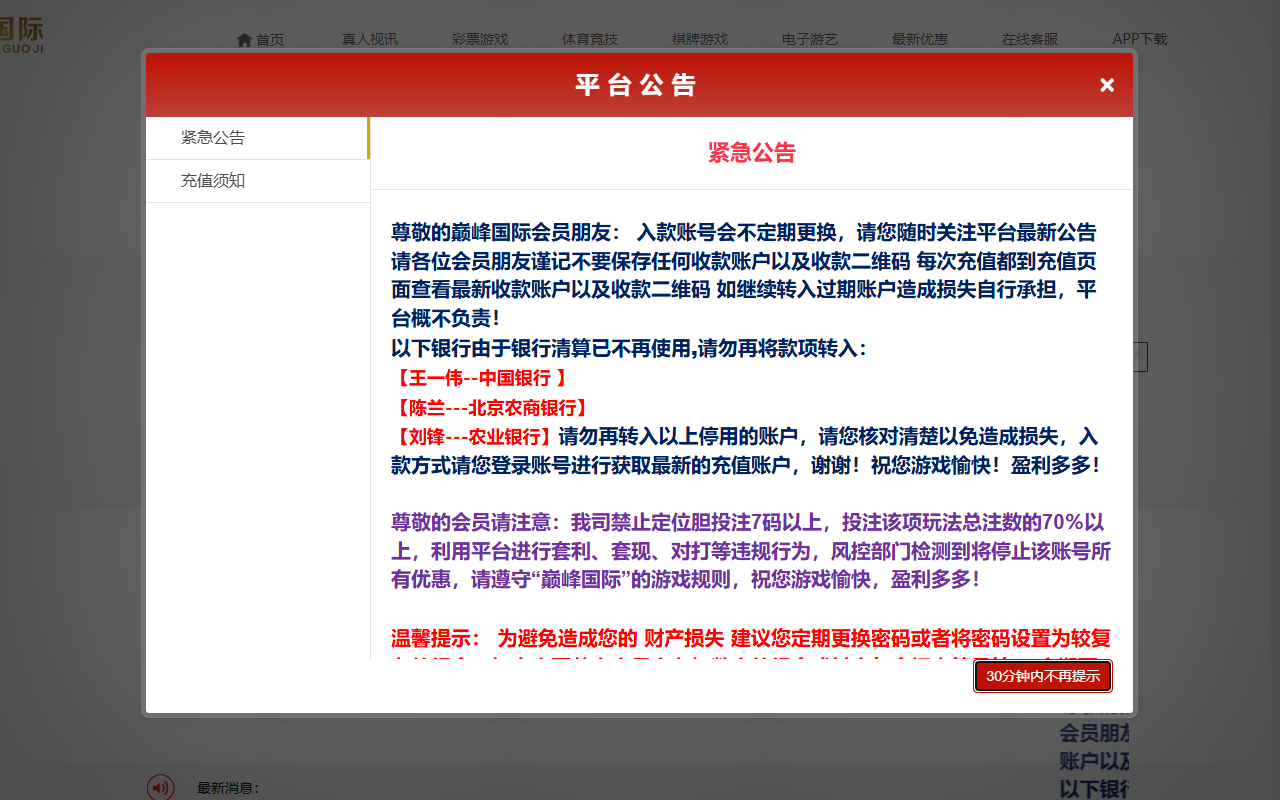Click the 30分钟内不再提示 button
This screenshot has width=1280, height=800.
pyautogui.click(x=1043, y=676)
